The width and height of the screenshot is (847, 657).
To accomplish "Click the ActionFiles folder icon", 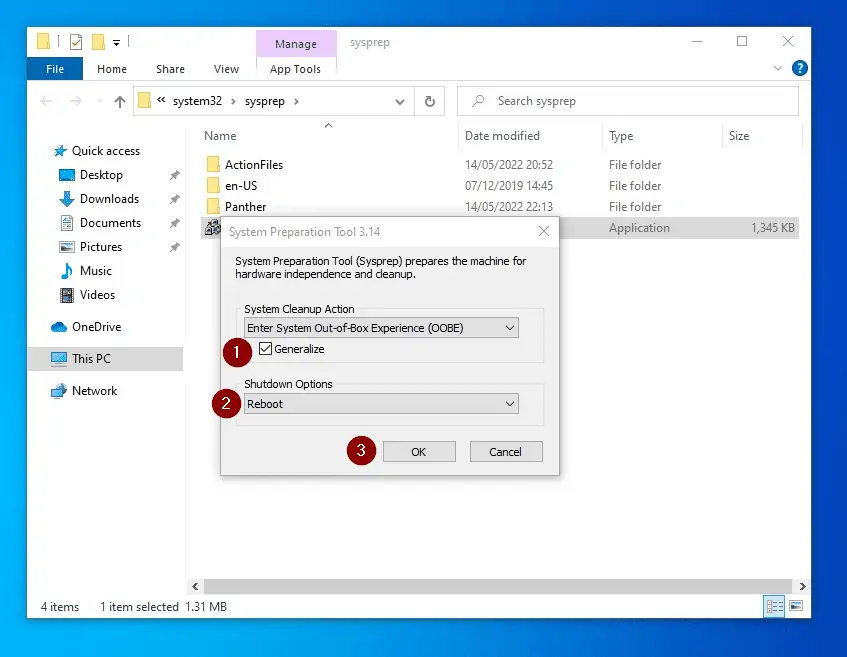I will tap(213, 164).
